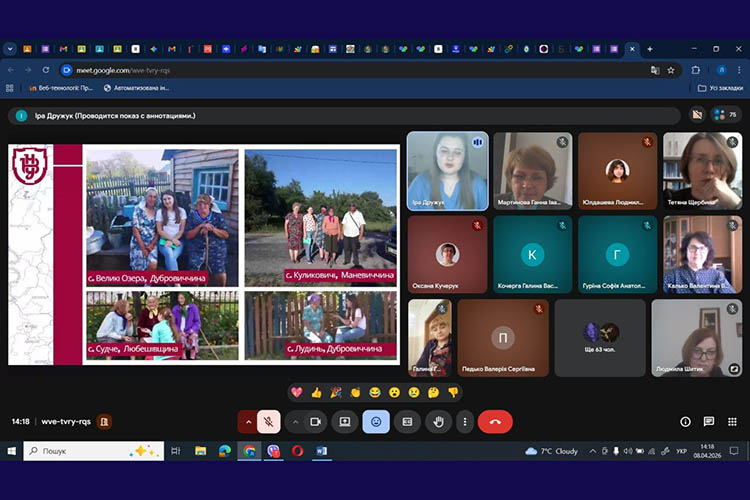Viewport: 750px width, 500px height.
Task: Unmute the microphone in the call bar
Action: [268, 422]
